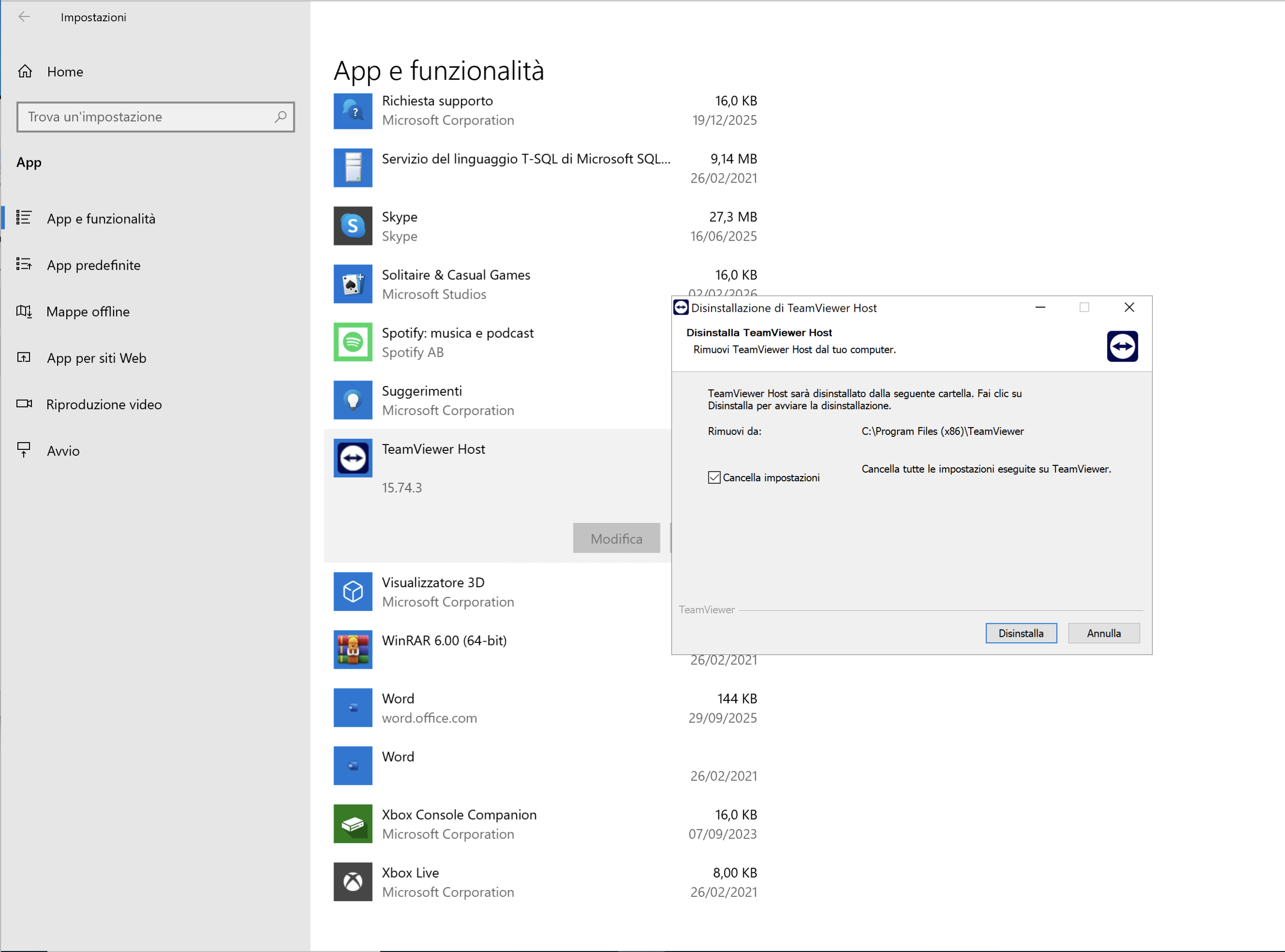
Task: Click the Richiesta supporto app icon
Action: tap(353, 111)
